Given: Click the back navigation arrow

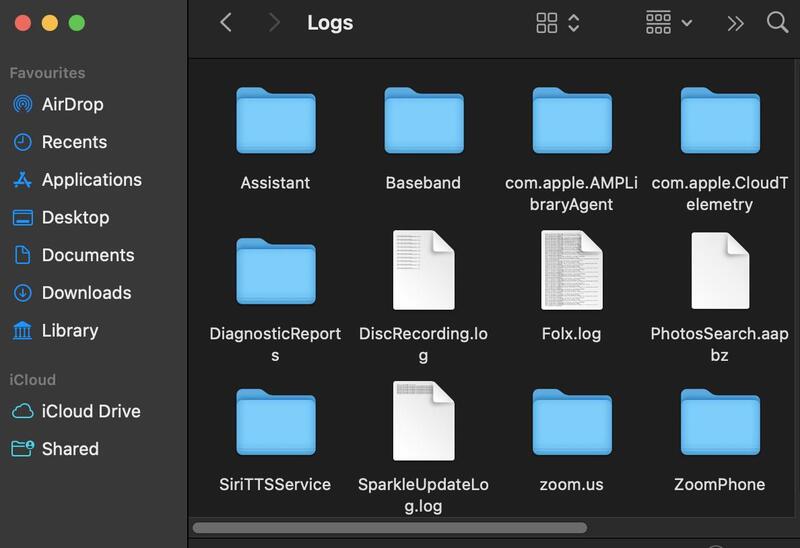Looking at the screenshot, I should pos(226,22).
